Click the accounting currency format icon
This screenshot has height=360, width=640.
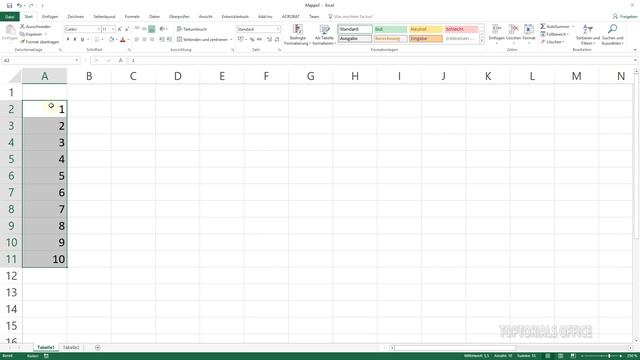241,40
